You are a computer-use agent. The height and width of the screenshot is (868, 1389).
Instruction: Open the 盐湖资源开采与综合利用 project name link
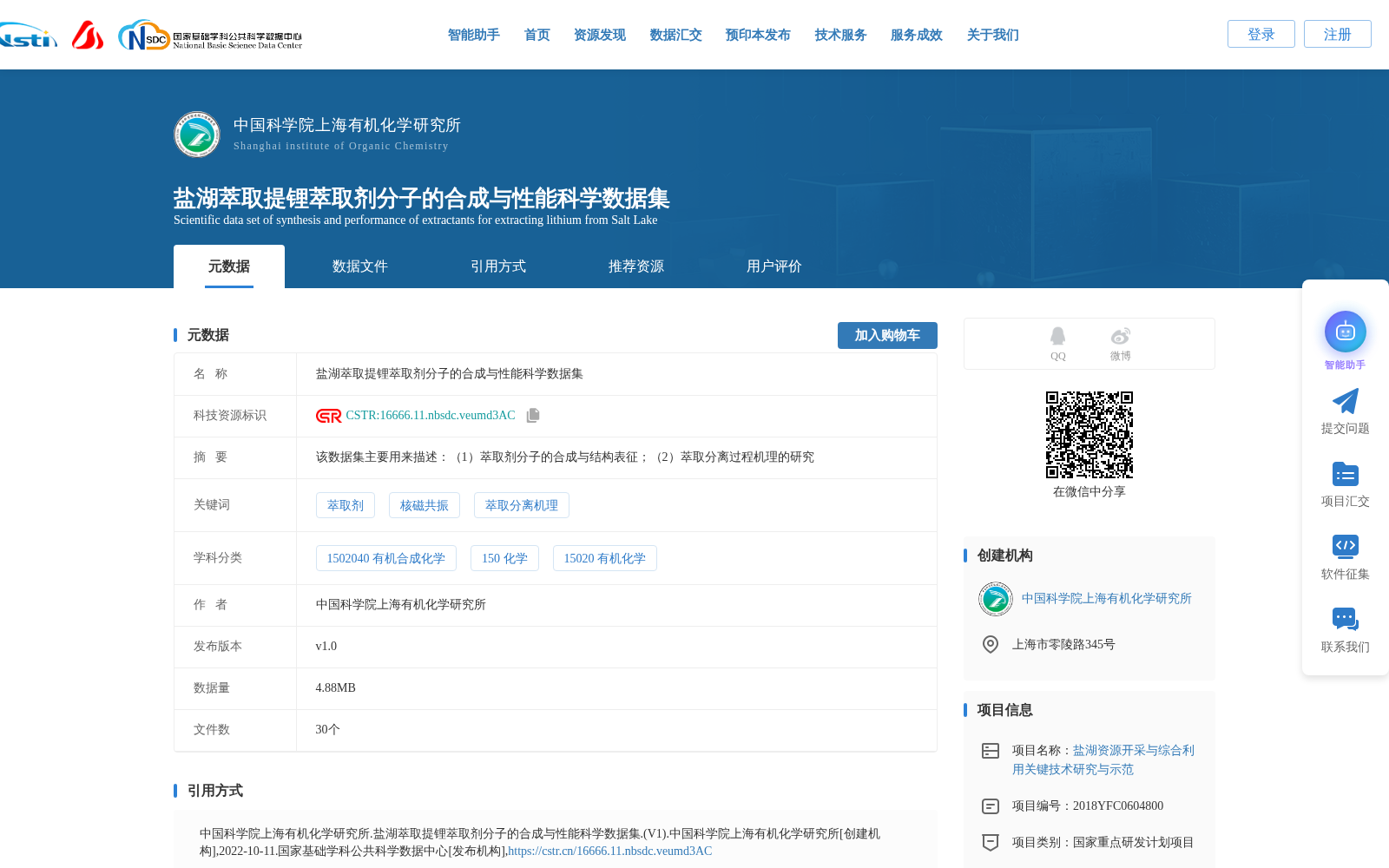point(1103,760)
